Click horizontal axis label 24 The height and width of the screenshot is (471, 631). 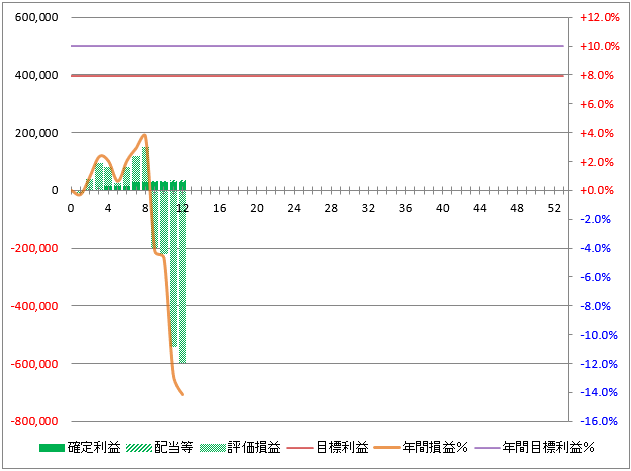click(x=294, y=208)
